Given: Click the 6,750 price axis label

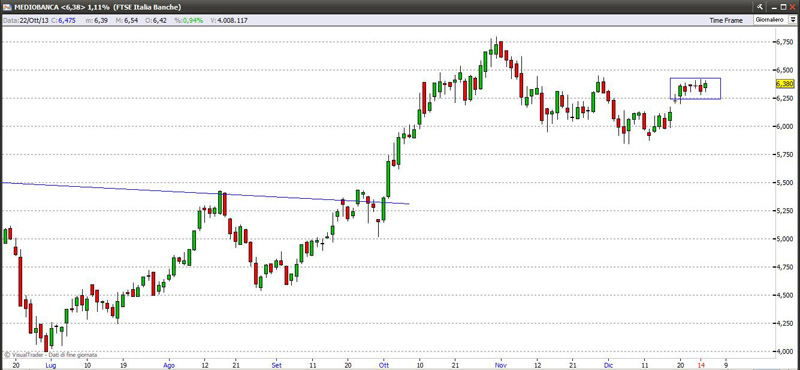Looking at the screenshot, I should [784, 42].
